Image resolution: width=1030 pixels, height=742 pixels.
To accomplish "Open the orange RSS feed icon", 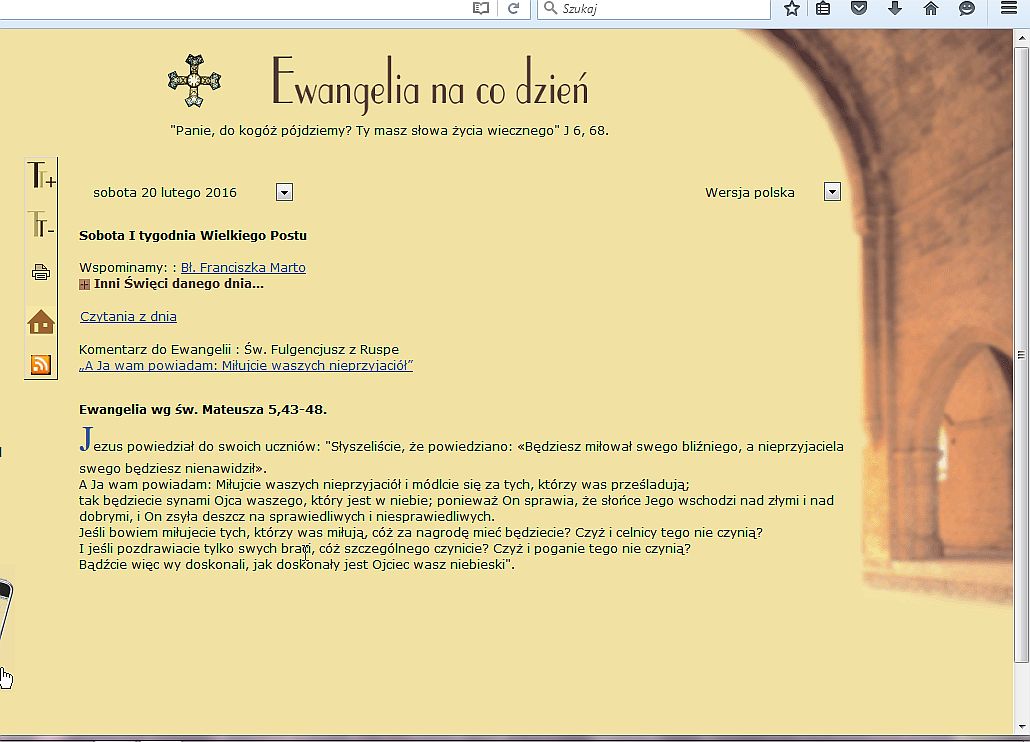I will tap(41, 365).
